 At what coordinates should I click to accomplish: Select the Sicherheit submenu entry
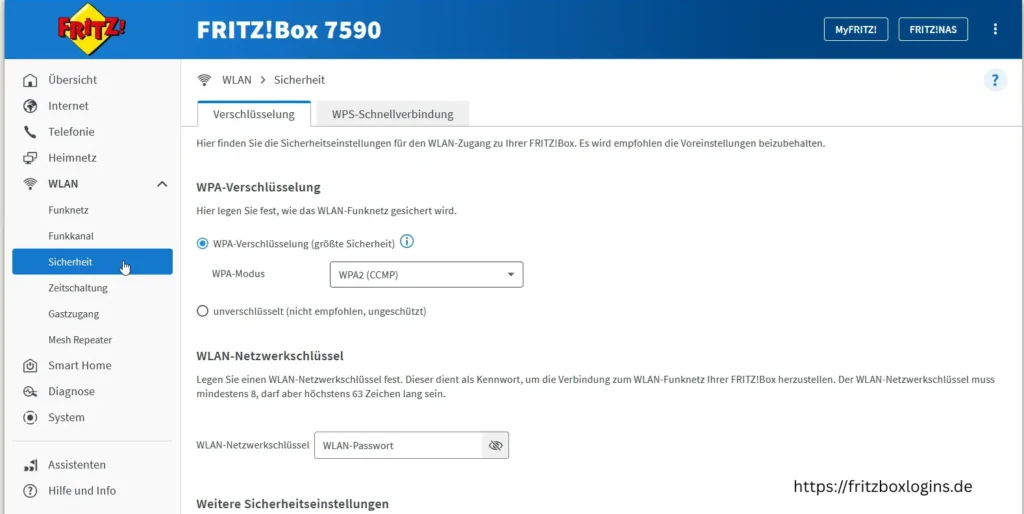[92, 262]
